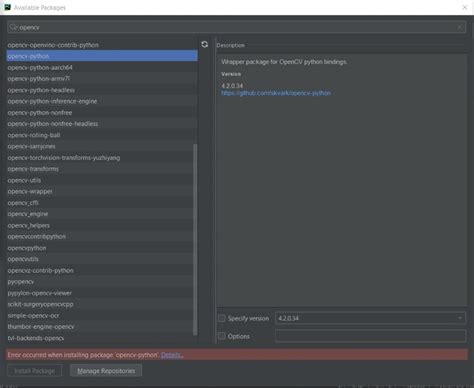Click the Wrapper package description text
The height and width of the screenshot is (388, 474).
[x=284, y=62]
